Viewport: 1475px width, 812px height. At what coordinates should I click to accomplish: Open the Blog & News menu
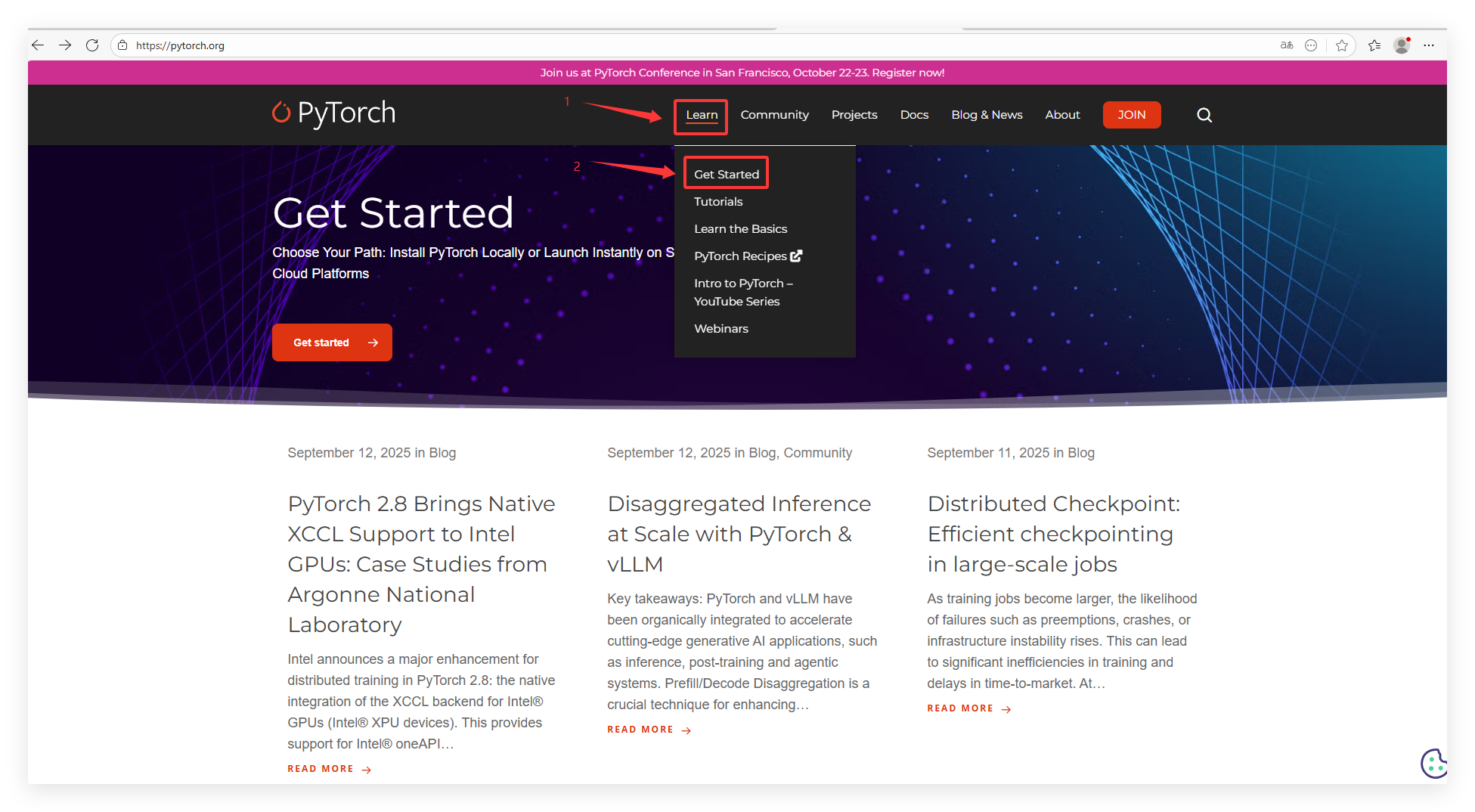[987, 115]
